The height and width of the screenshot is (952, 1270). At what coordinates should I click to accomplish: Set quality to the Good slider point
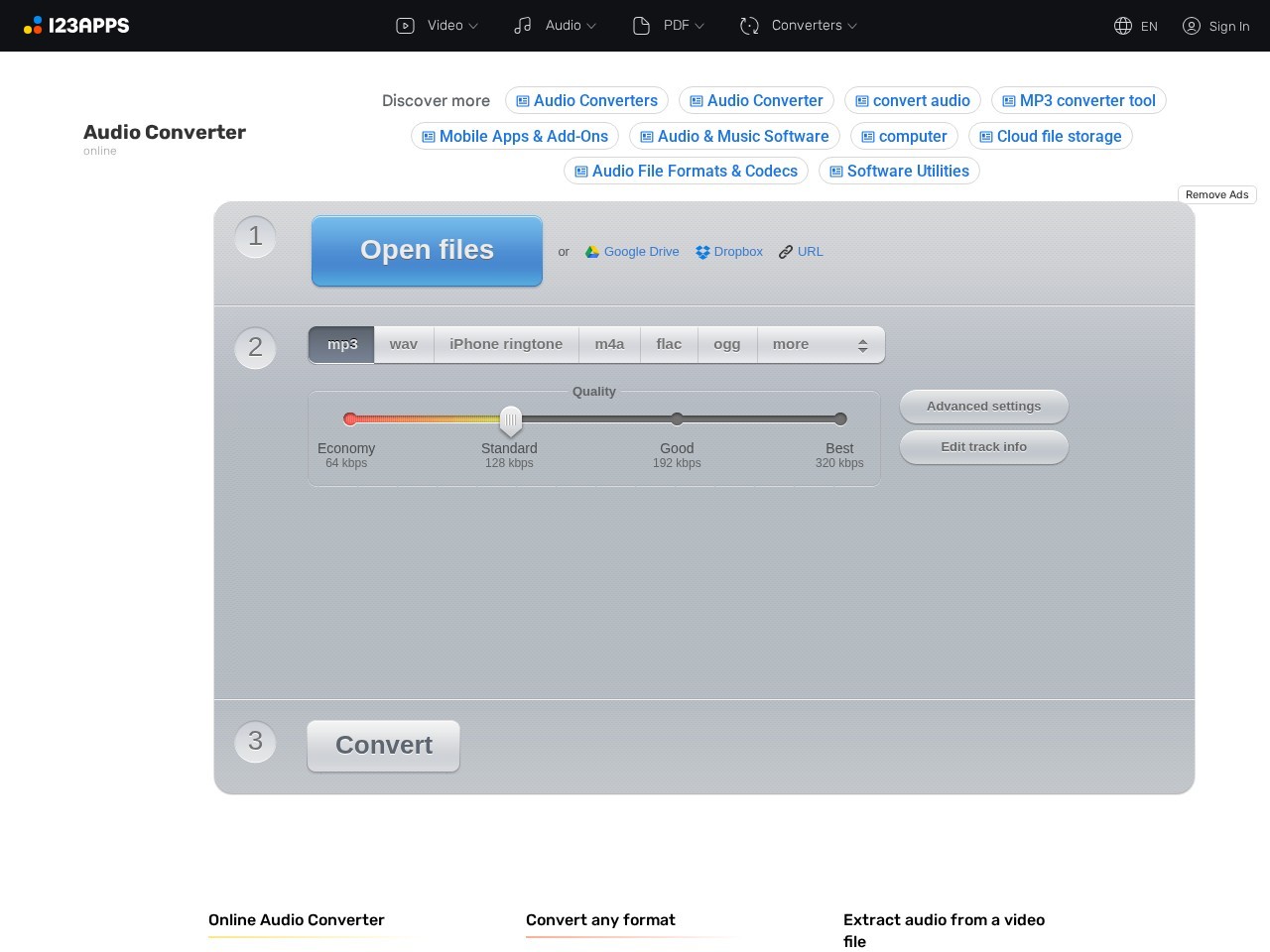[x=677, y=419]
